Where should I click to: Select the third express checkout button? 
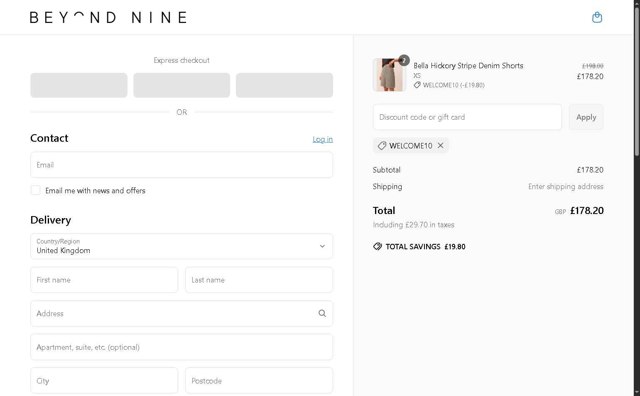click(284, 85)
